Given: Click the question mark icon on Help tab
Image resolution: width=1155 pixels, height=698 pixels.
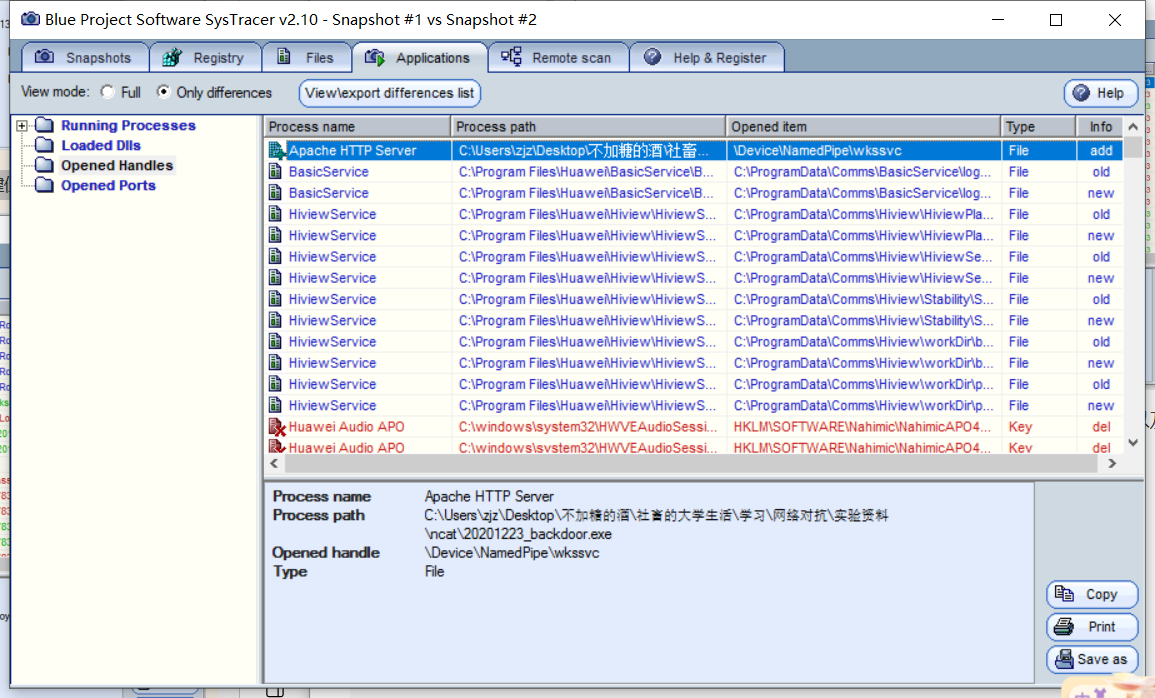Looking at the screenshot, I should (653, 57).
